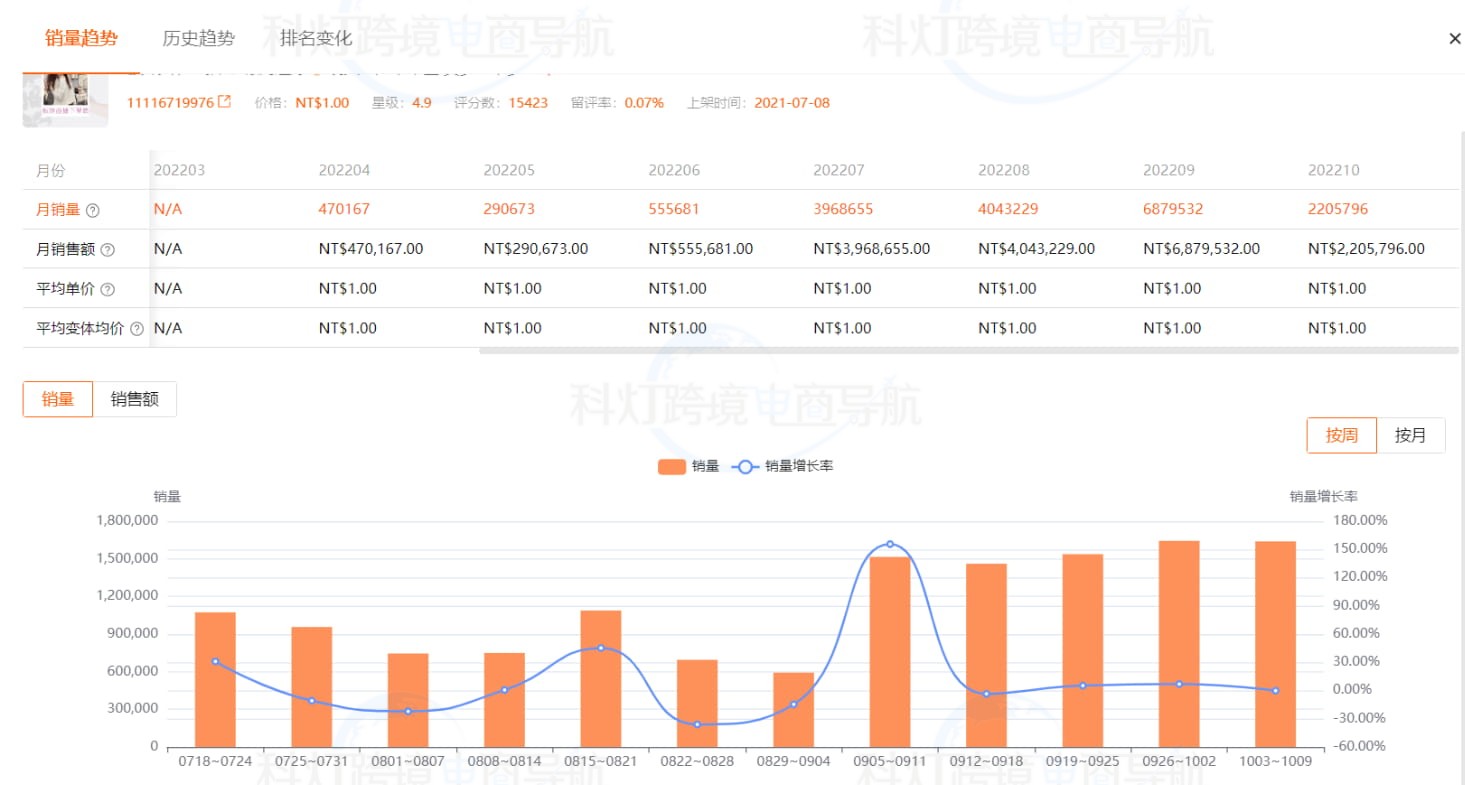Click help icon next to 月销售额
This screenshot has height=785, width=1465.
pyautogui.click(x=108, y=250)
